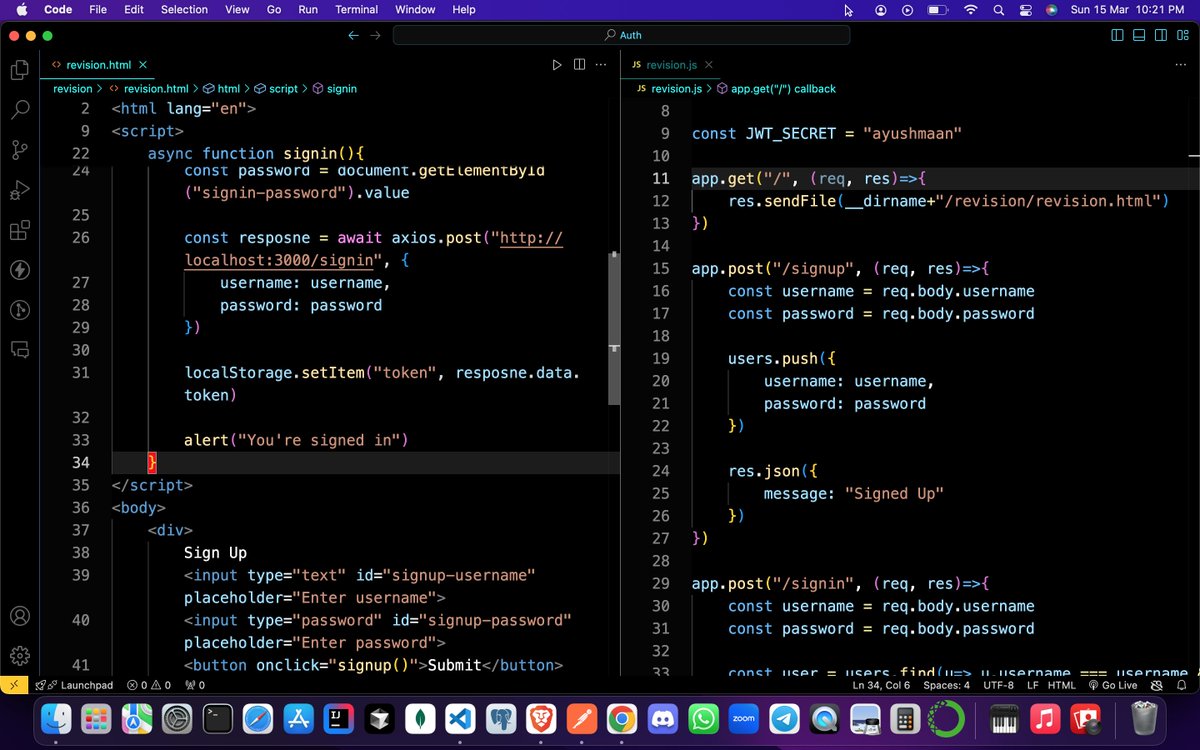Open the Accounts icon near the bottom sidebar
The height and width of the screenshot is (750, 1200).
click(x=20, y=617)
